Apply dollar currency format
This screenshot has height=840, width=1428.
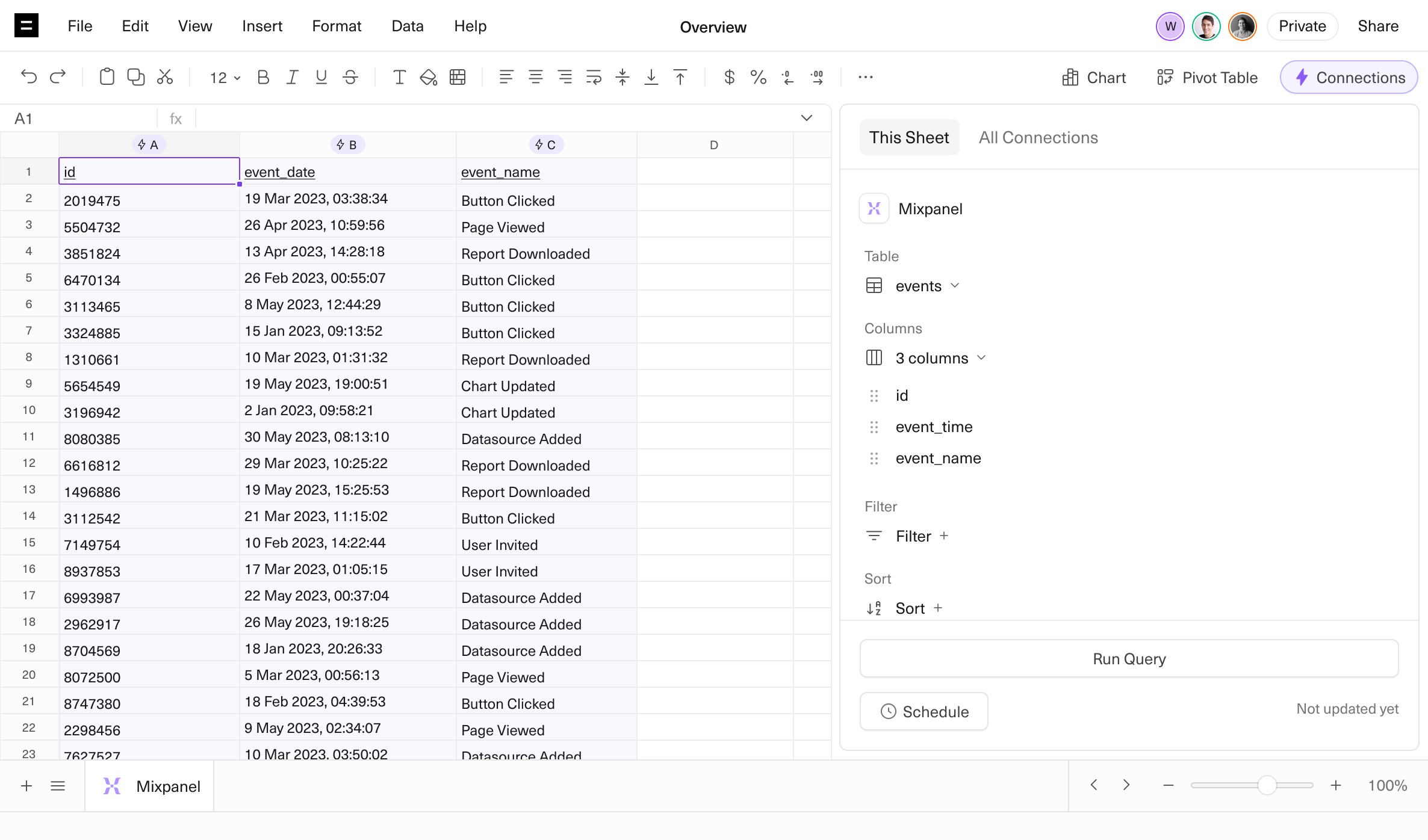pos(729,77)
